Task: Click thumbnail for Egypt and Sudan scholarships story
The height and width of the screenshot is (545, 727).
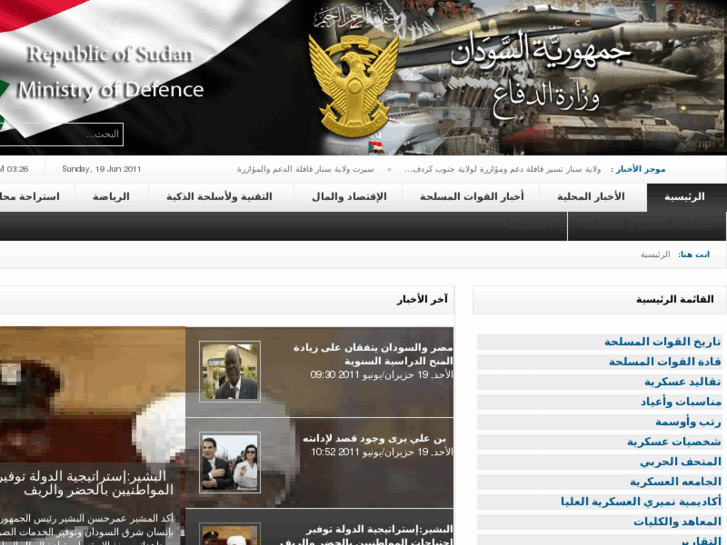Action: [x=230, y=372]
